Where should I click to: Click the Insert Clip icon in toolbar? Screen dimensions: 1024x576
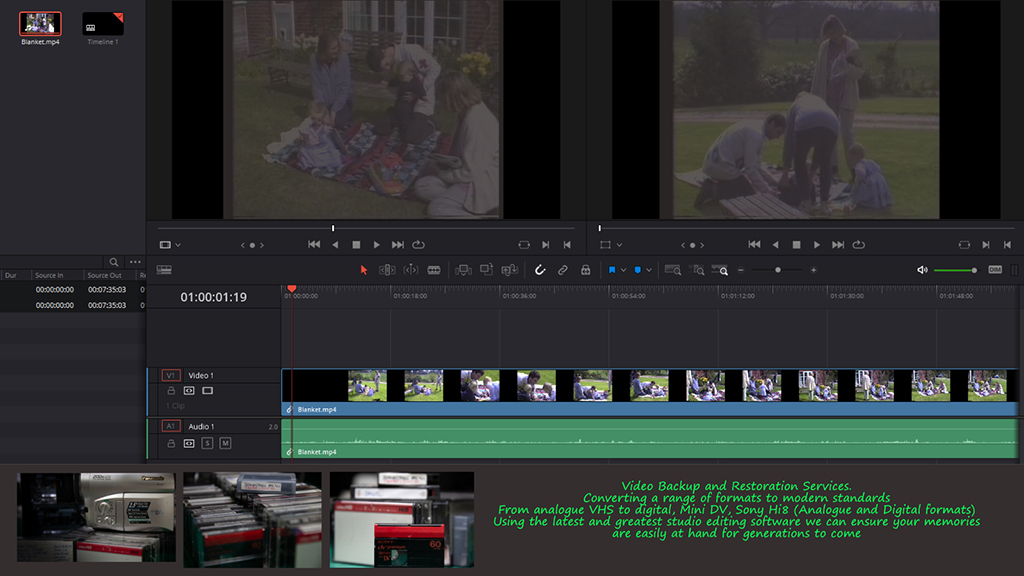[x=463, y=270]
